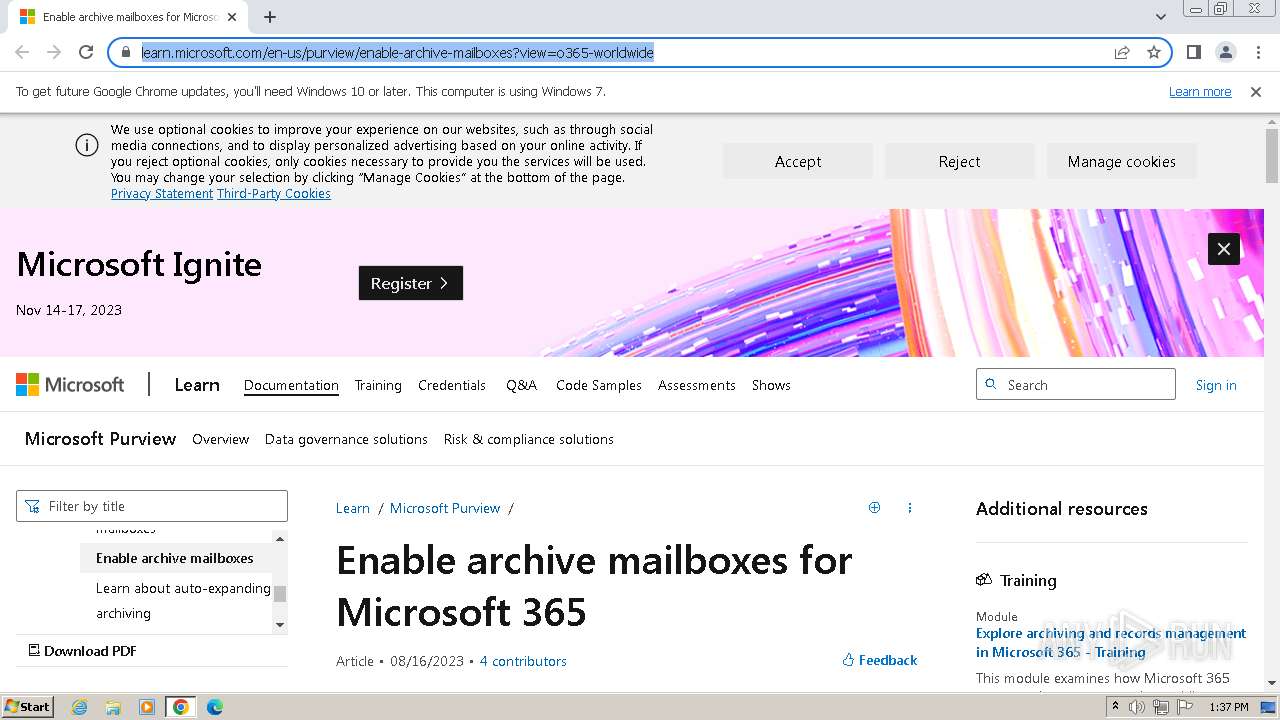Click the table of contents scroll down arrow

click(280, 625)
